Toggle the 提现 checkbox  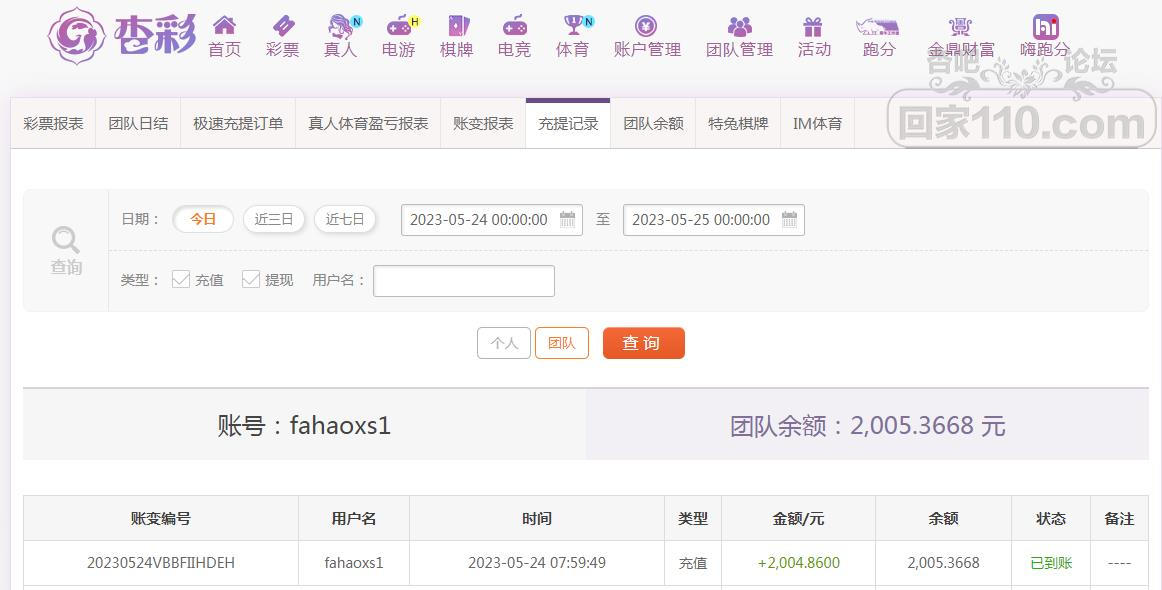[251, 280]
